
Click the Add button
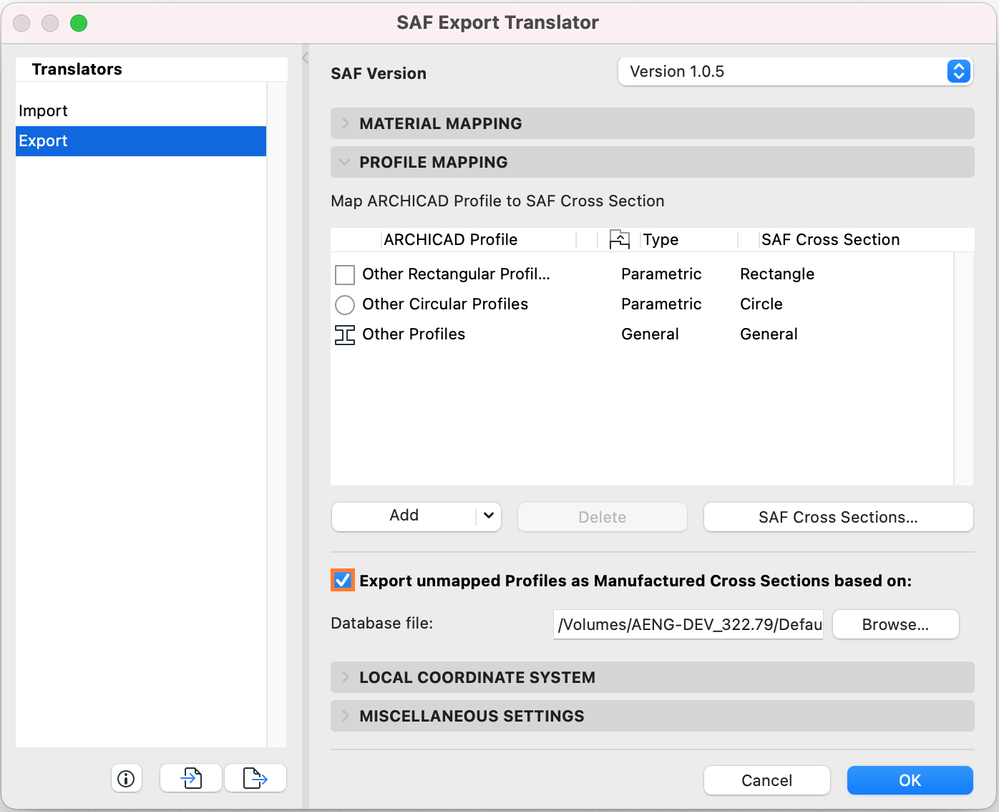click(x=404, y=516)
